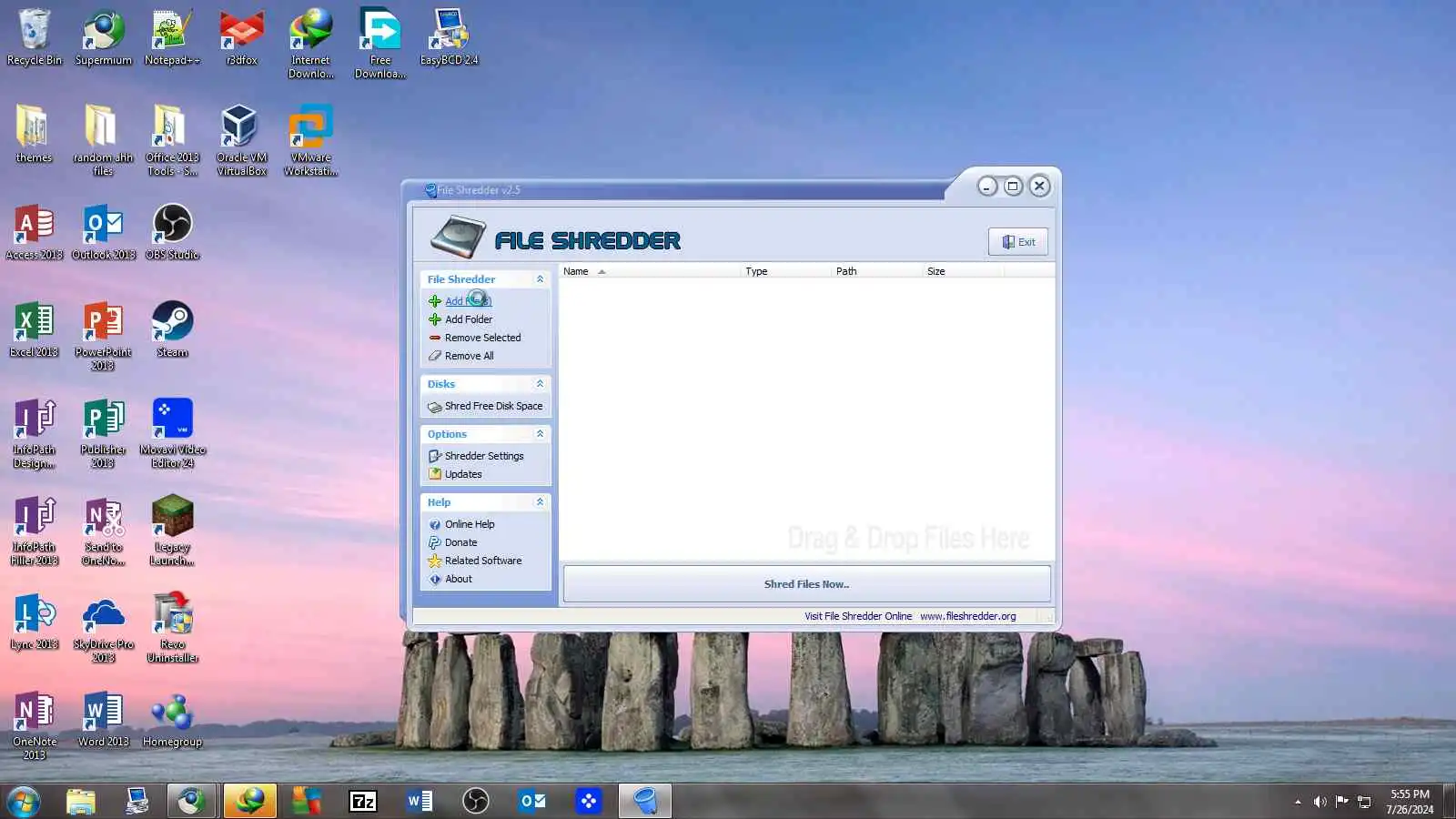Select the VMware Workstation desktop icon
This screenshot has height=819, width=1456.
(310, 140)
